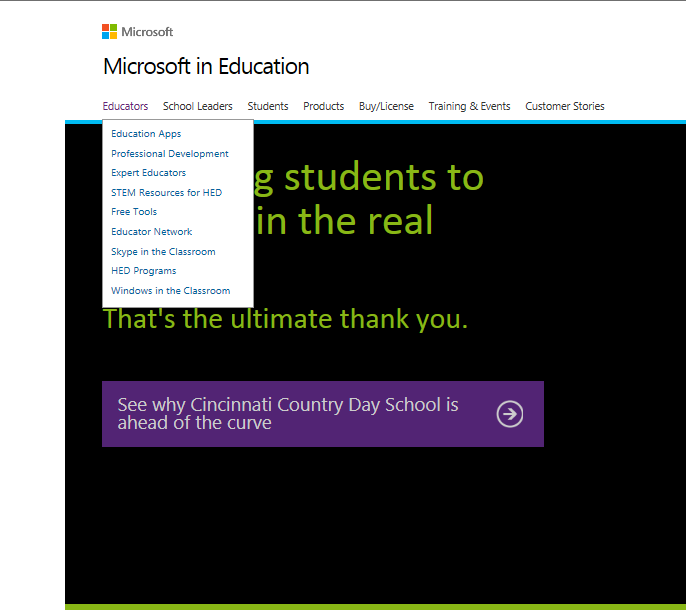This screenshot has width=686, height=610.
Task: Open STEM Resources for HED
Action: tap(167, 193)
